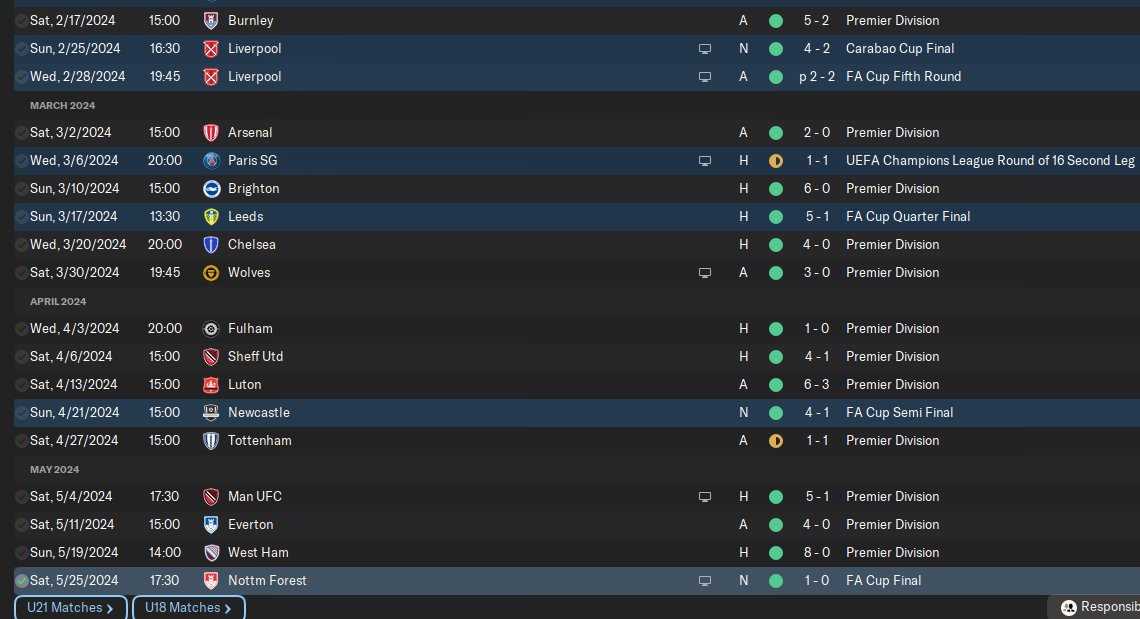Toggle the checkmark beside the 3/2/2024 Arsenal match
The image size is (1140, 619).
click(21, 132)
